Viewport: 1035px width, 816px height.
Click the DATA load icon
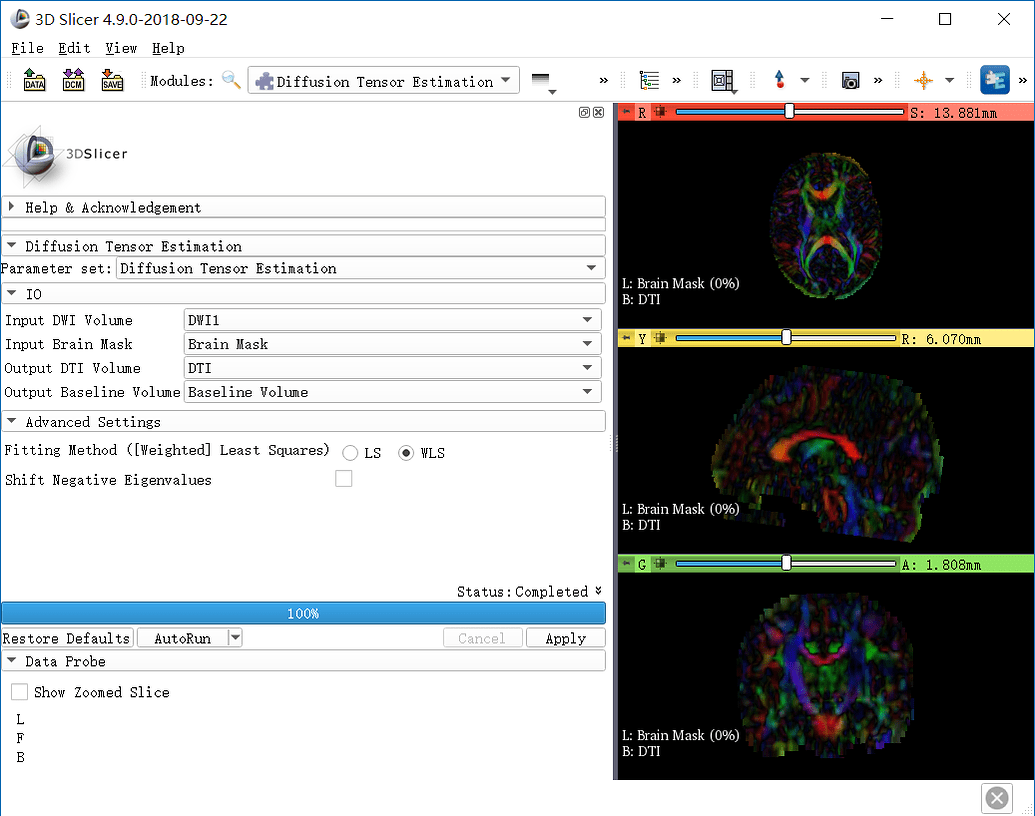[35, 81]
